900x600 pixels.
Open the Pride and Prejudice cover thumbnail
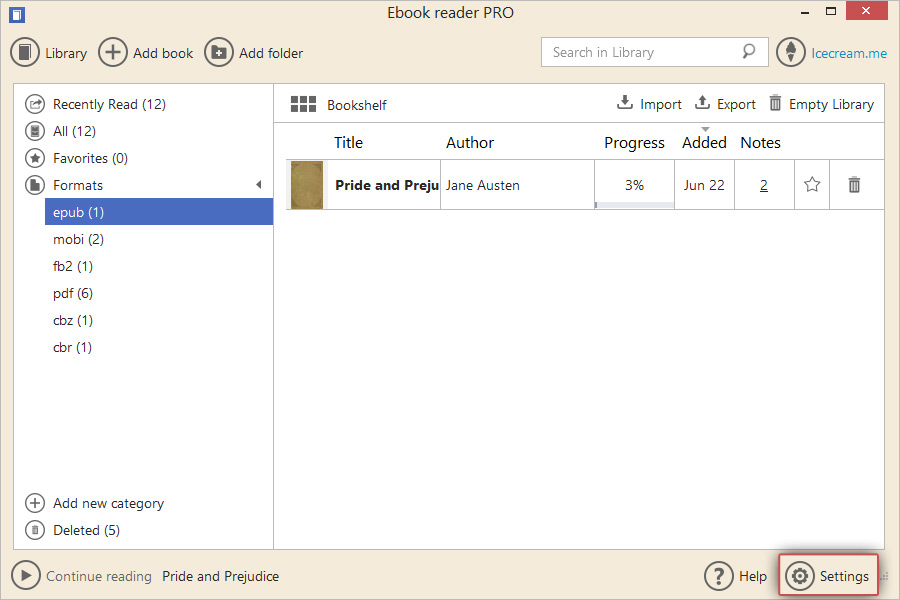pyautogui.click(x=307, y=185)
